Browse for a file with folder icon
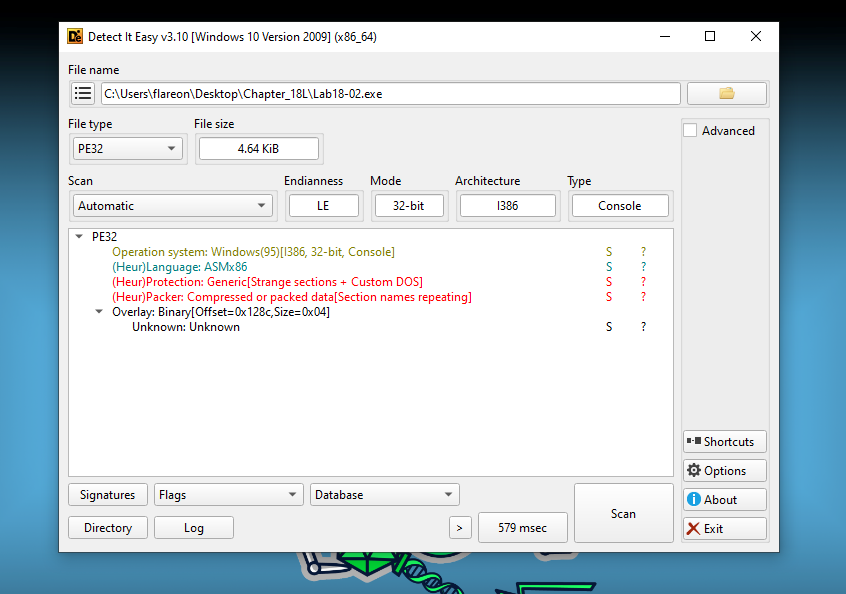This screenshot has width=846, height=594. 727,93
